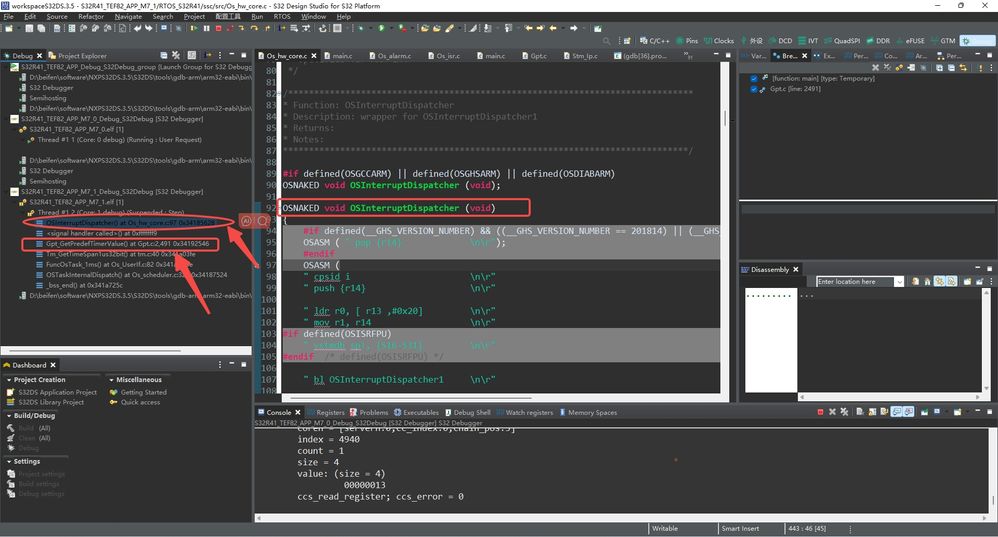
Task: Close the Os_hw_core.c editor tab
Action: (314, 56)
